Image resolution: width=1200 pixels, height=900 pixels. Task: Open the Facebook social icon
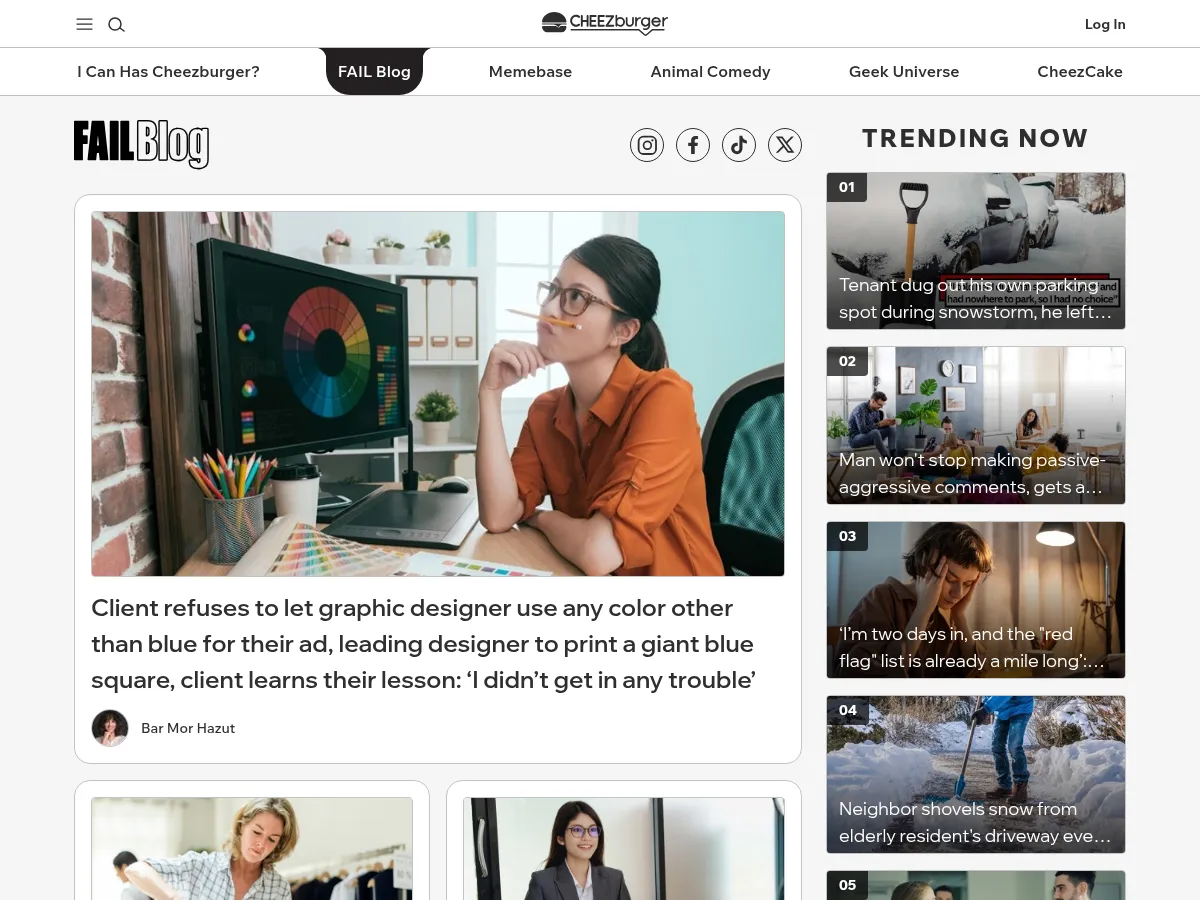click(693, 145)
